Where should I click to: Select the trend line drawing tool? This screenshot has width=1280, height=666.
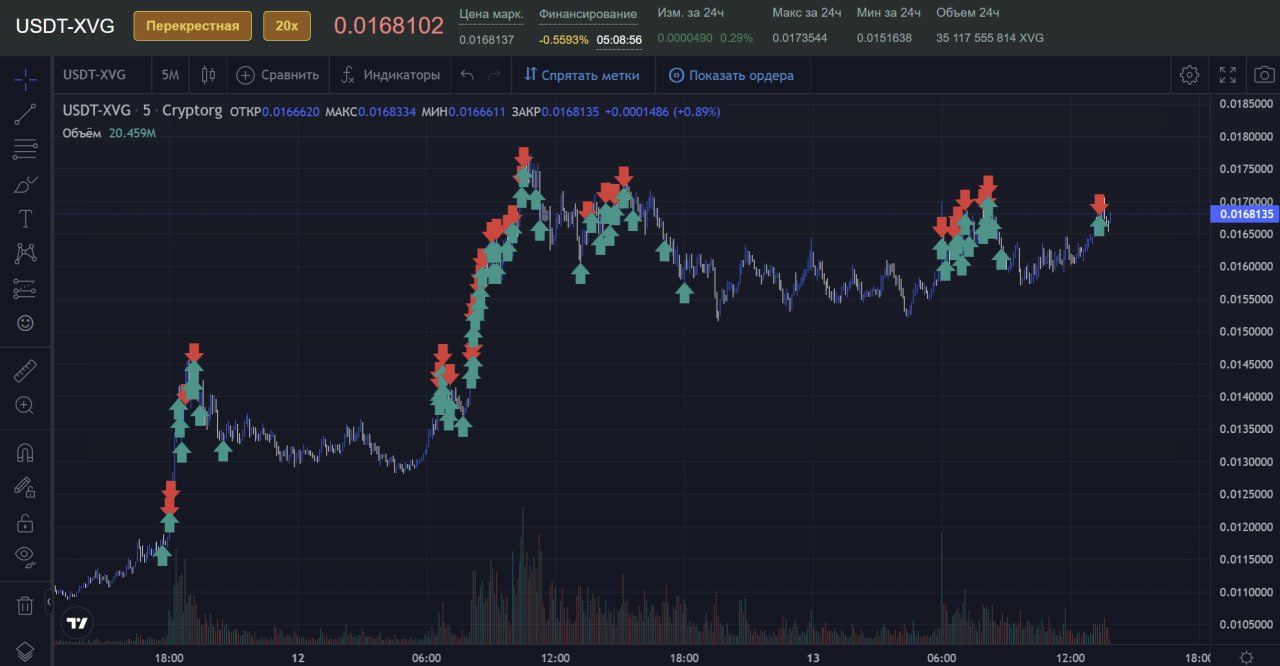[x=26, y=114]
